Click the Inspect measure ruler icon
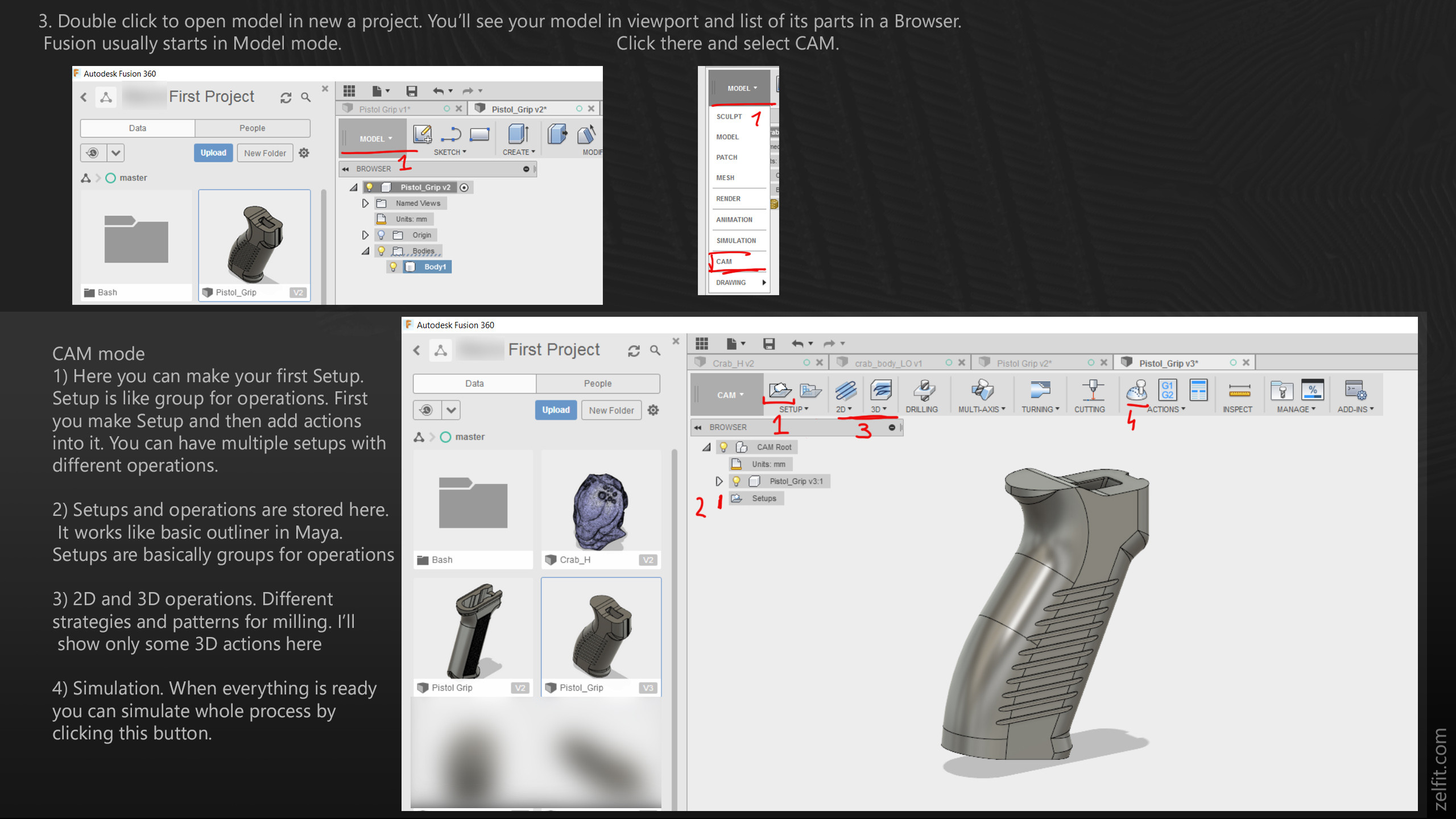 pyautogui.click(x=1239, y=390)
